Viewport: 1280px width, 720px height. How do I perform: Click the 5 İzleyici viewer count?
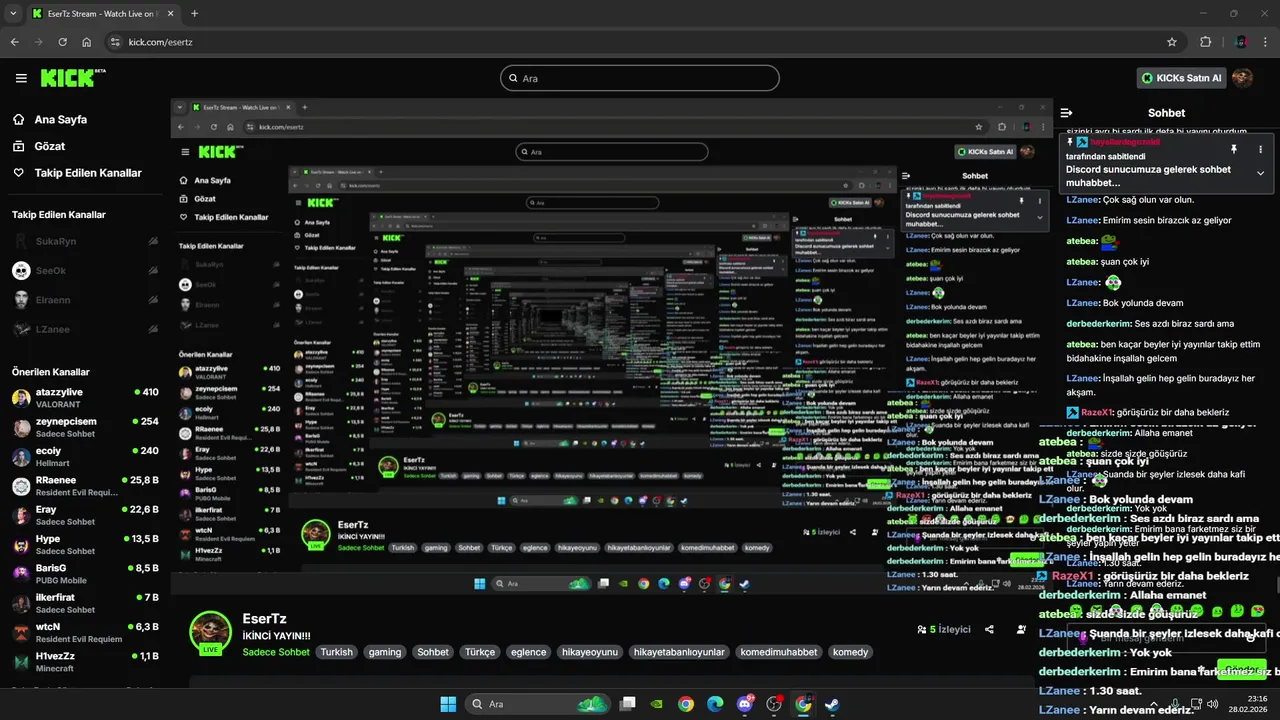944,629
